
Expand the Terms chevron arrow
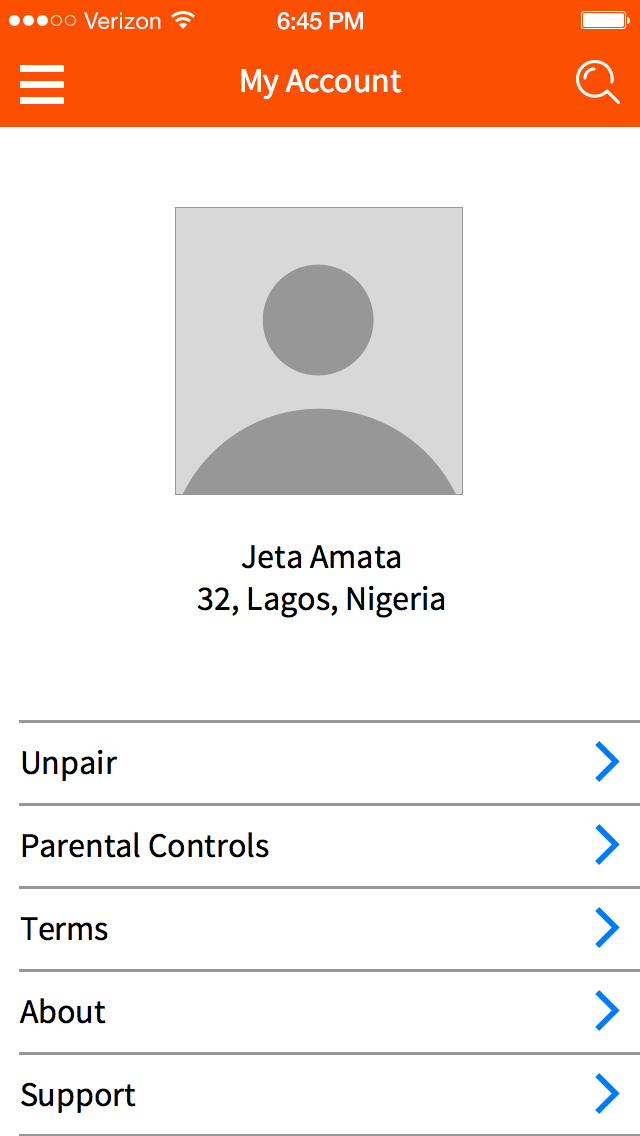pos(607,929)
